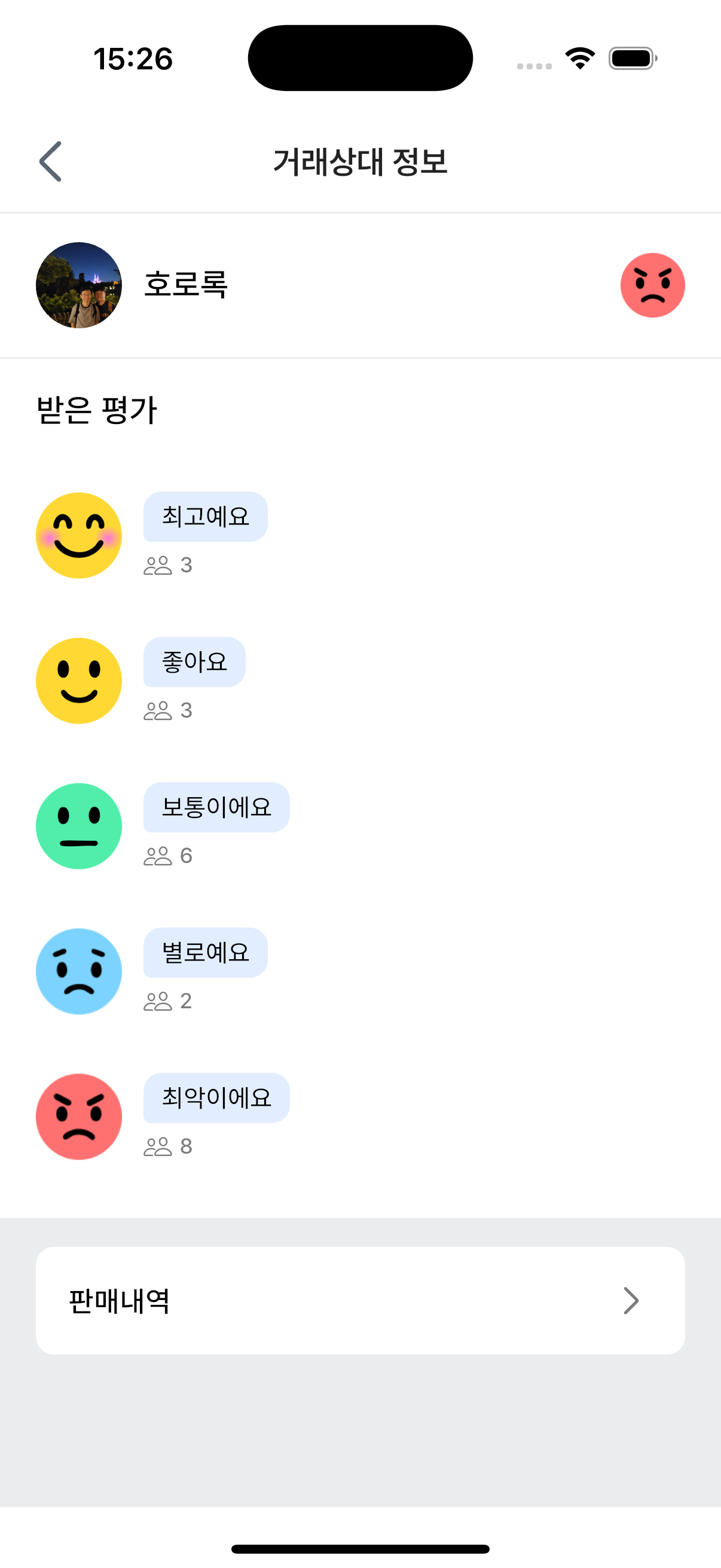
Task: Tap the angry face badge beside 호로록
Action: [x=652, y=285]
